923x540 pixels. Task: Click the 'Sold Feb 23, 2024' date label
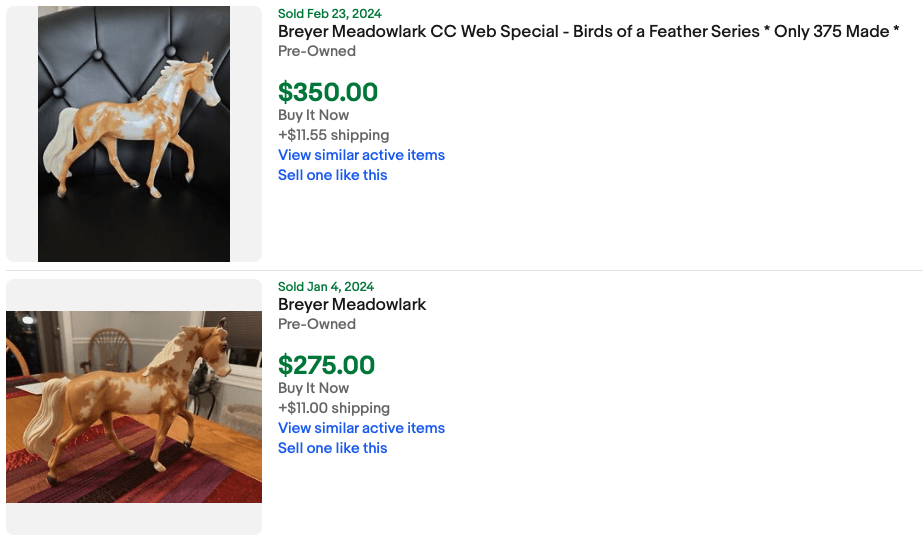pyautogui.click(x=329, y=14)
